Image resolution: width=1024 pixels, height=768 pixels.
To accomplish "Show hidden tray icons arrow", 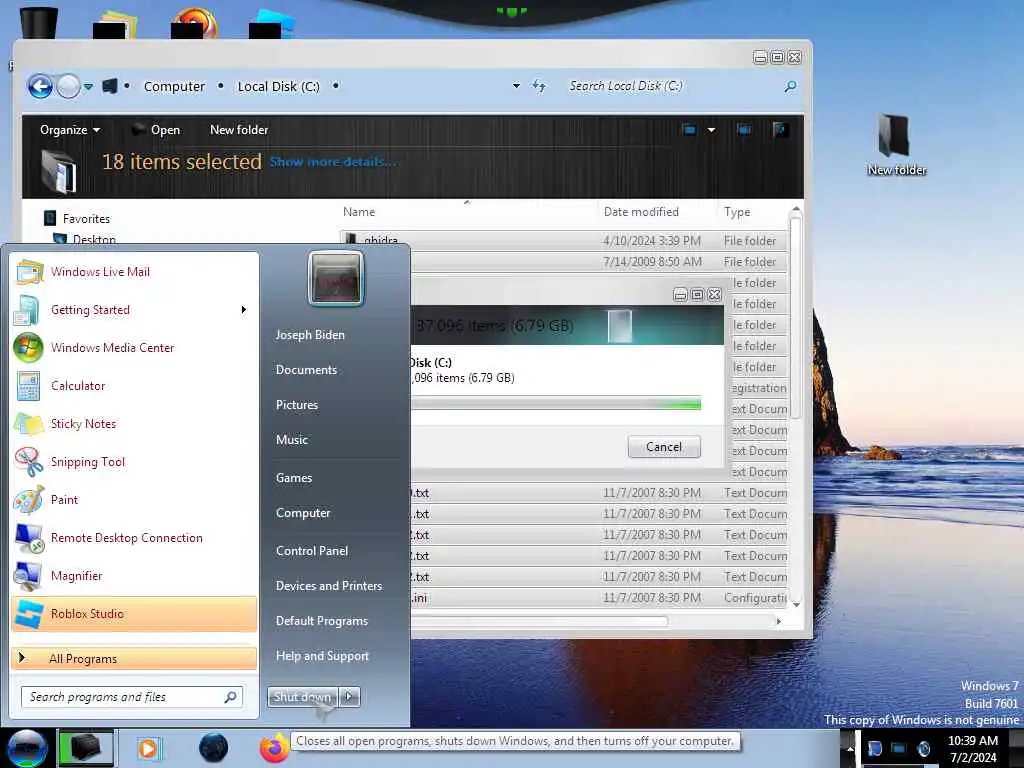I will tap(850, 748).
